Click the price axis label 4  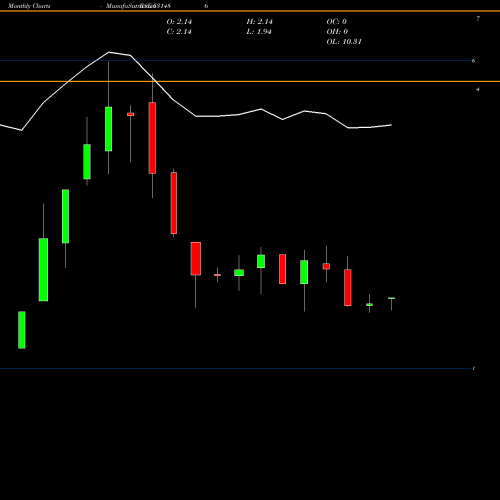click(478, 89)
